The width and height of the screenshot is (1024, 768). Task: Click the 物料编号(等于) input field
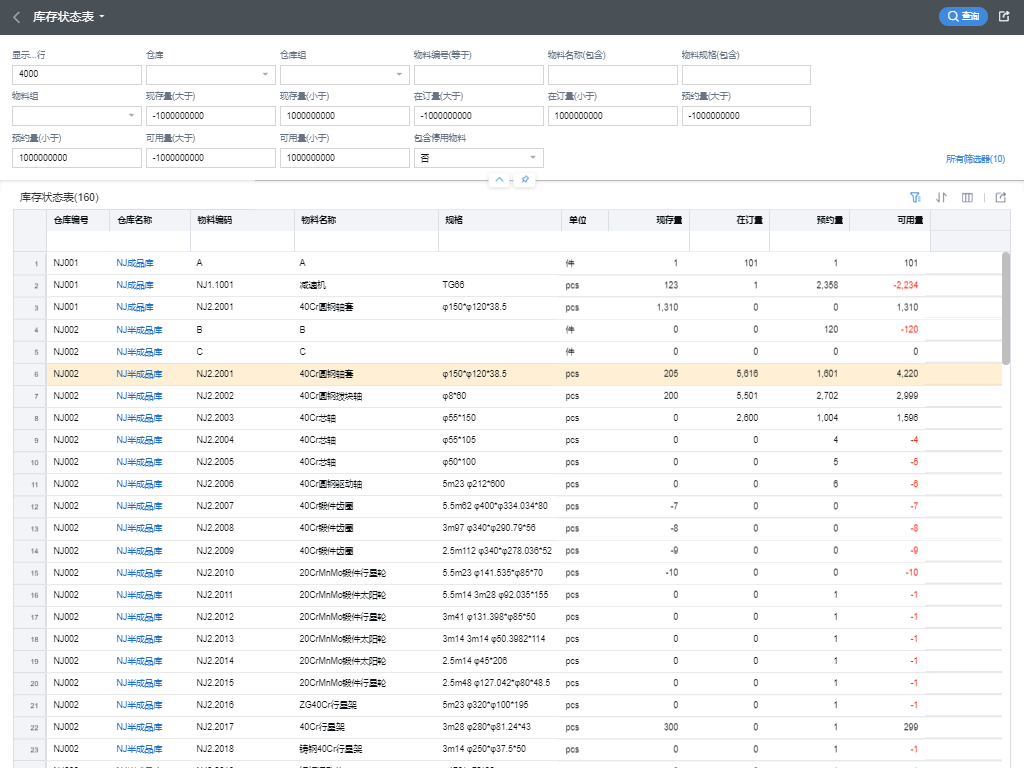(x=478, y=74)
